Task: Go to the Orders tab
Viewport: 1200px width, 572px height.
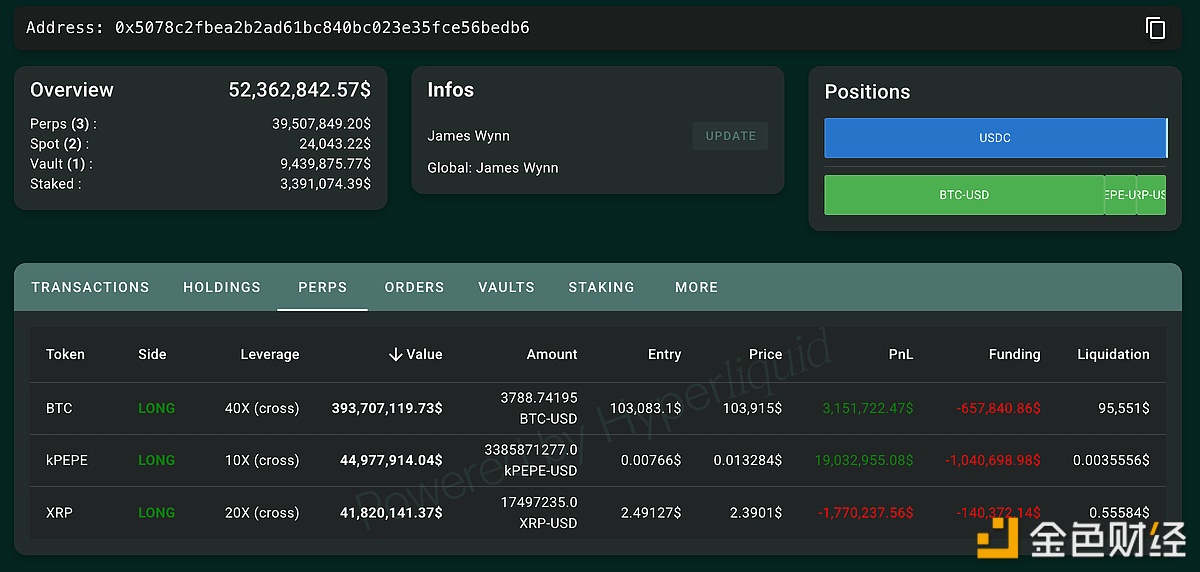Action: click(414, 287)
